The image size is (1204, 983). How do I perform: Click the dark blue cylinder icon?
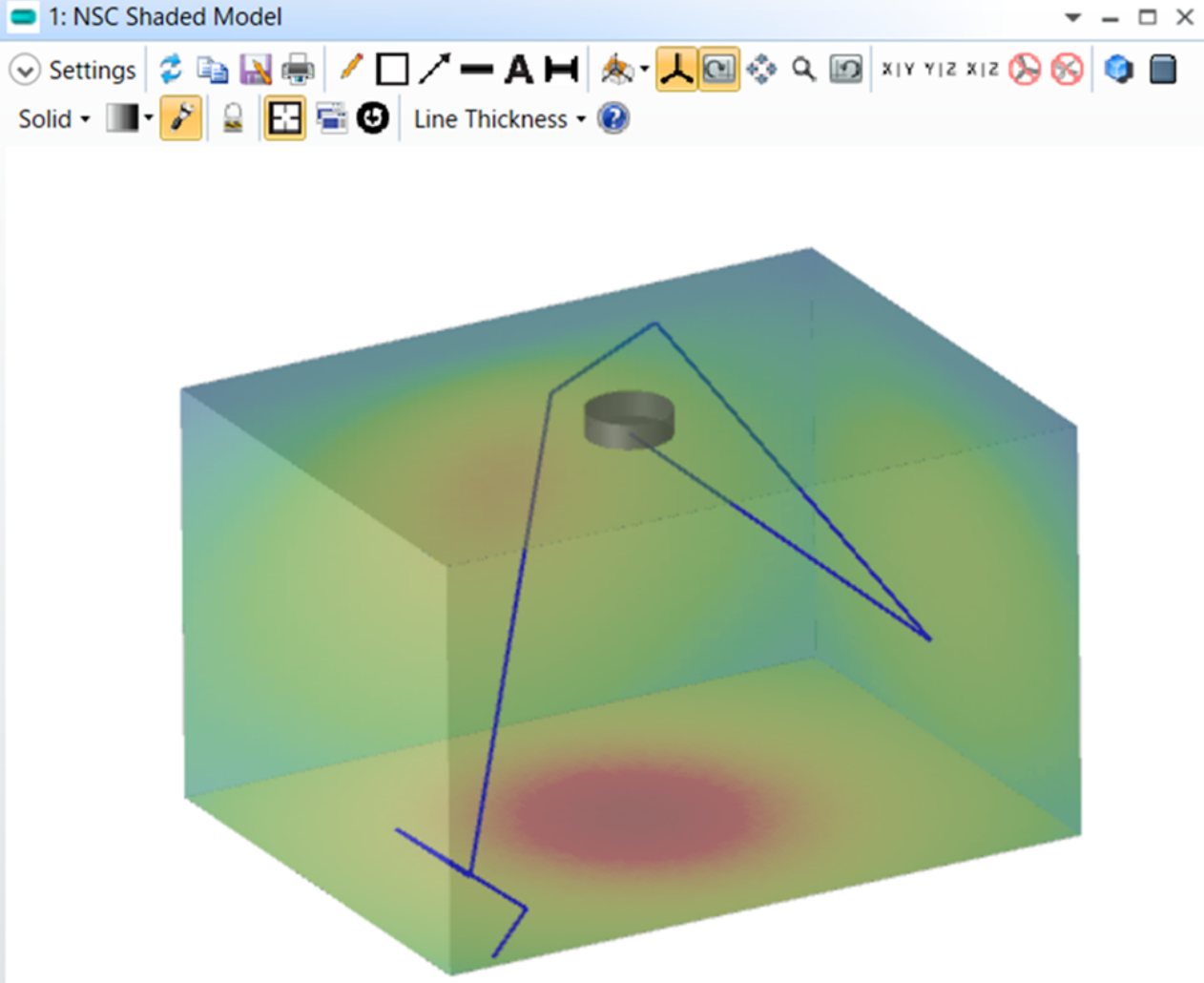tap(1162, 70)
